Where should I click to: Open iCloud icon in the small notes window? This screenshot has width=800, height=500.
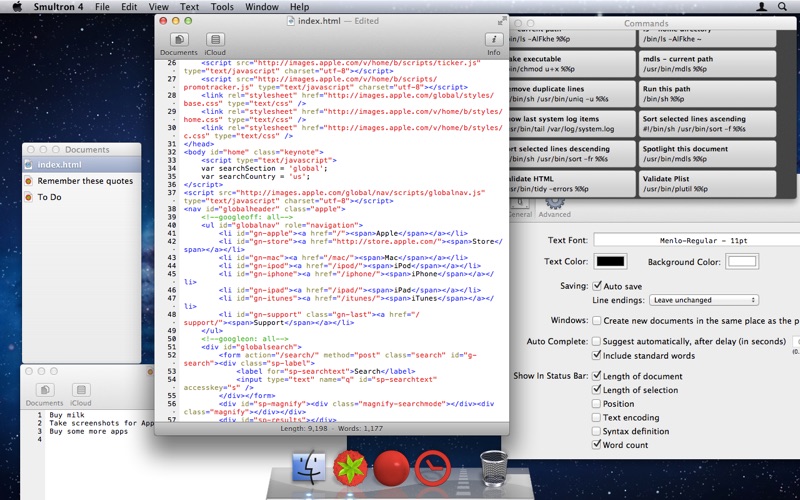coord(81,390)
